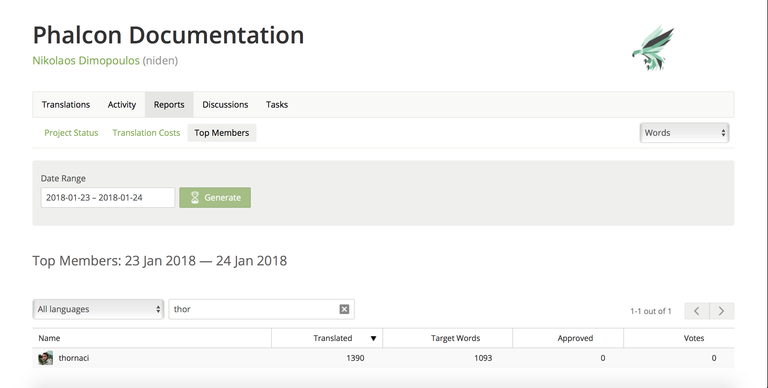Viewport: 768px width, 388px height.
Task: Click the Generate button
Action: tap(215, 197)
